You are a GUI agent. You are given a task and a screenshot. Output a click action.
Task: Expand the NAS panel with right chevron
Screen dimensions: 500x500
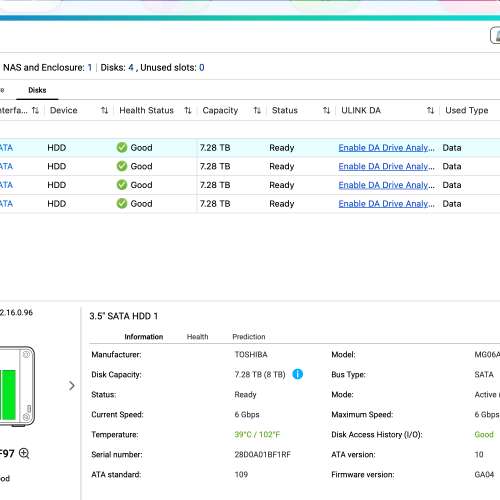coord(72,386)
